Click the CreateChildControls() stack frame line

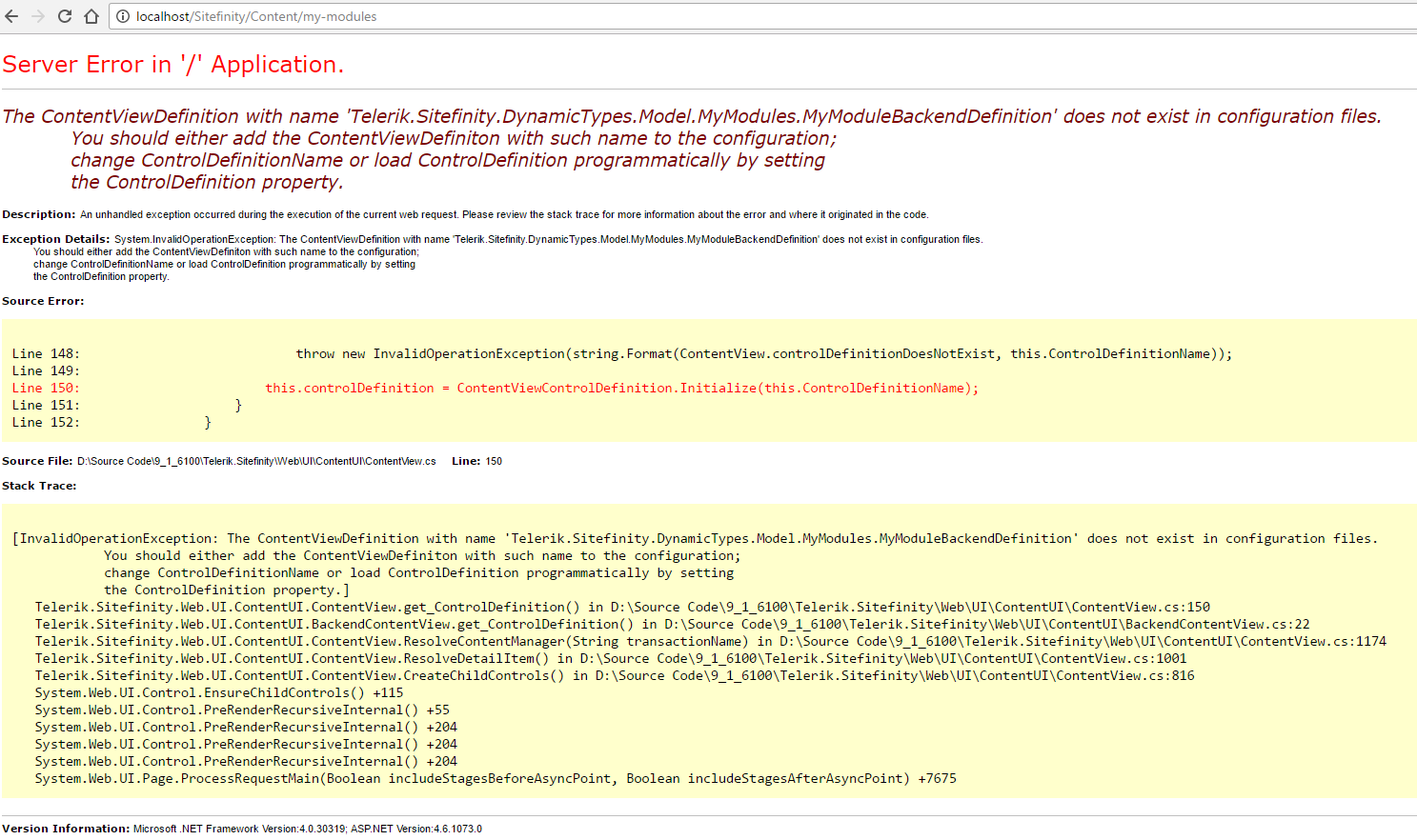point(615,675)
